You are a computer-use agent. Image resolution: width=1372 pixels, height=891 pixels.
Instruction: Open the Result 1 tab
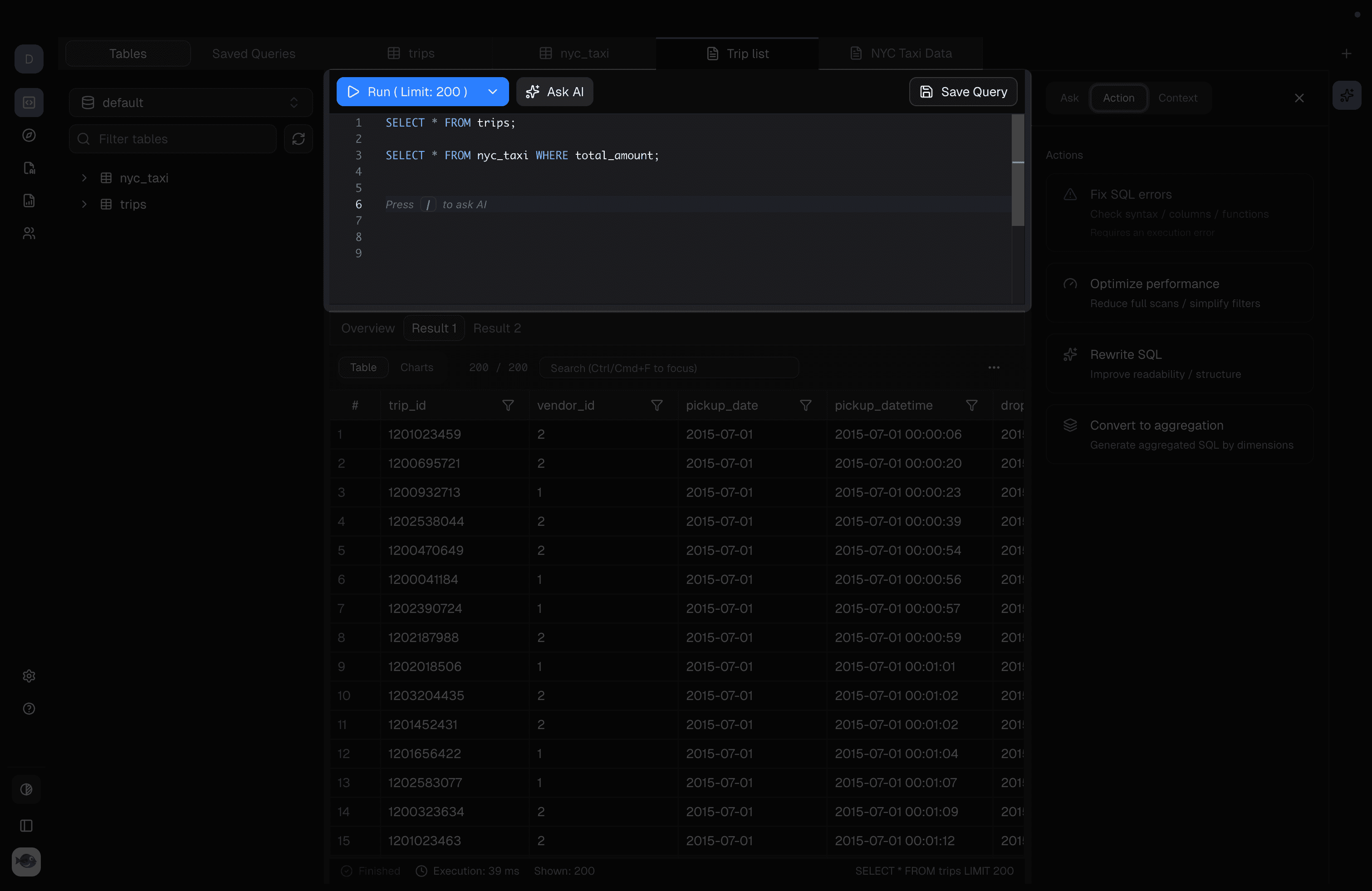click(434, 328)
